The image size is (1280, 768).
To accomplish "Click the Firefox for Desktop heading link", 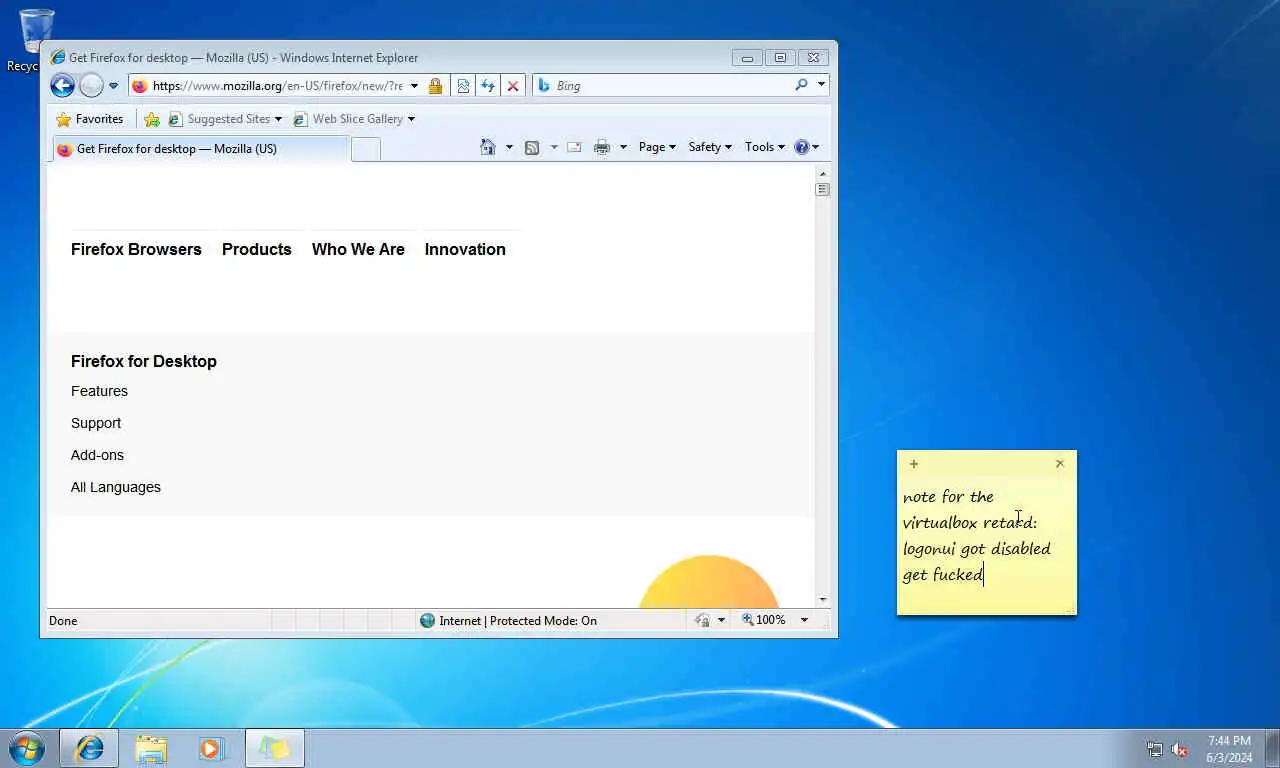I will [x=144, y=362].
